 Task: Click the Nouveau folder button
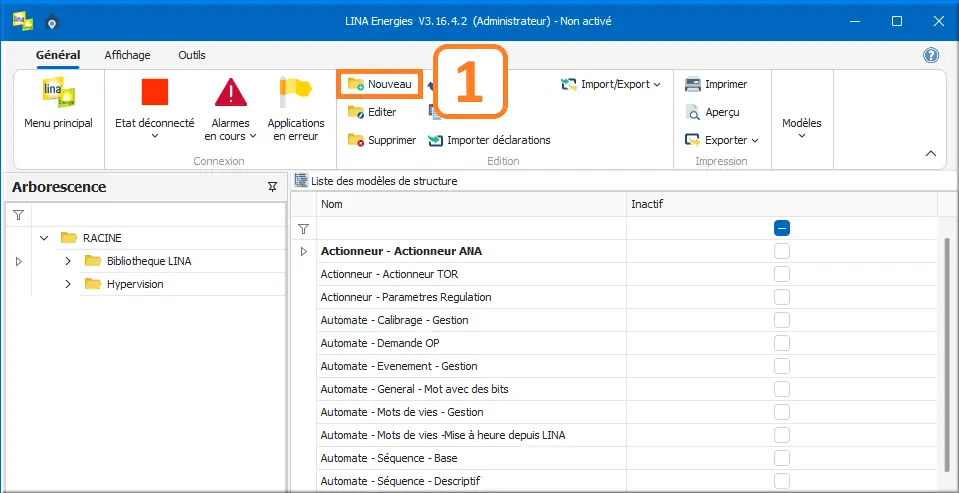click(x=380, y=84)
